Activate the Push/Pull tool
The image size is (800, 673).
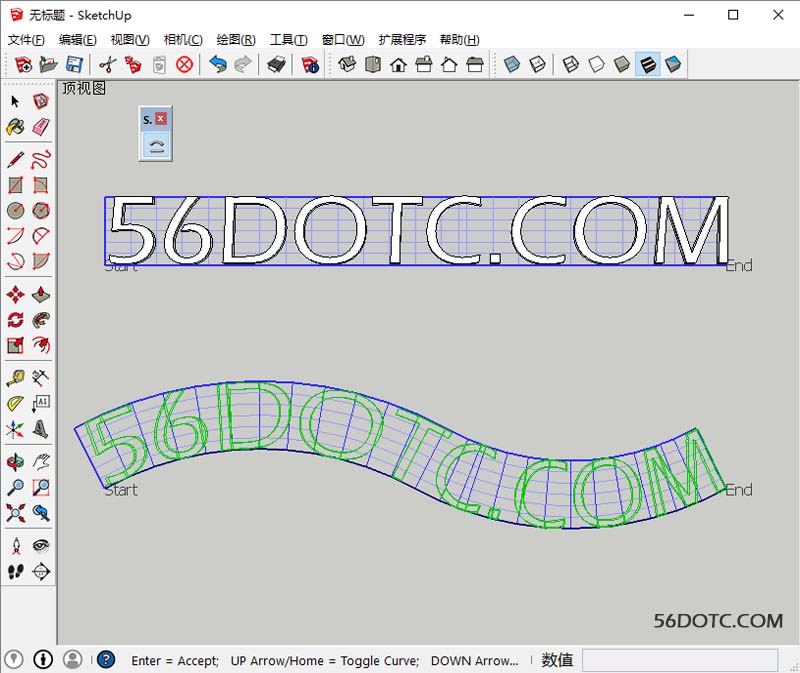[41, 294]
